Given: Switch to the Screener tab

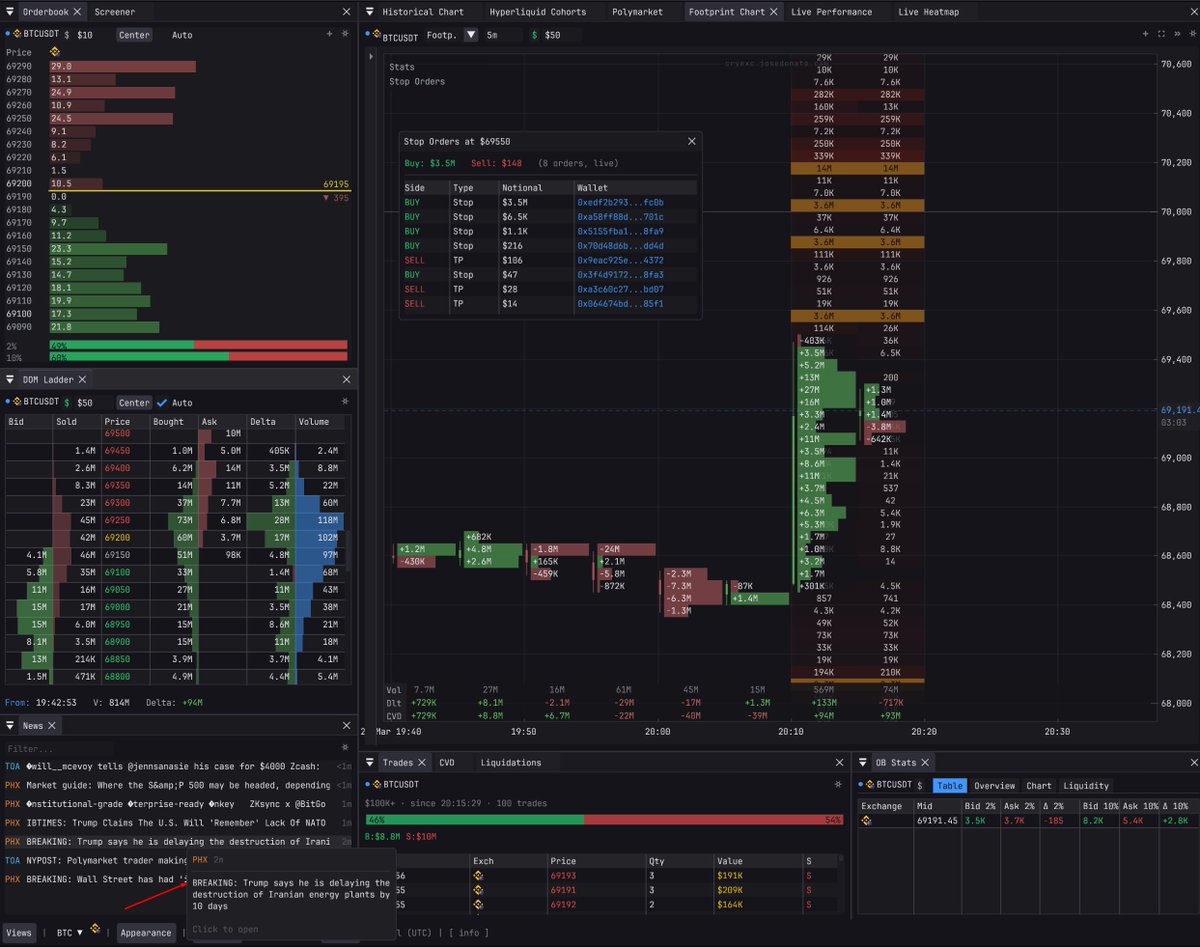Looking at the screenshot, I should coord(114,12).
